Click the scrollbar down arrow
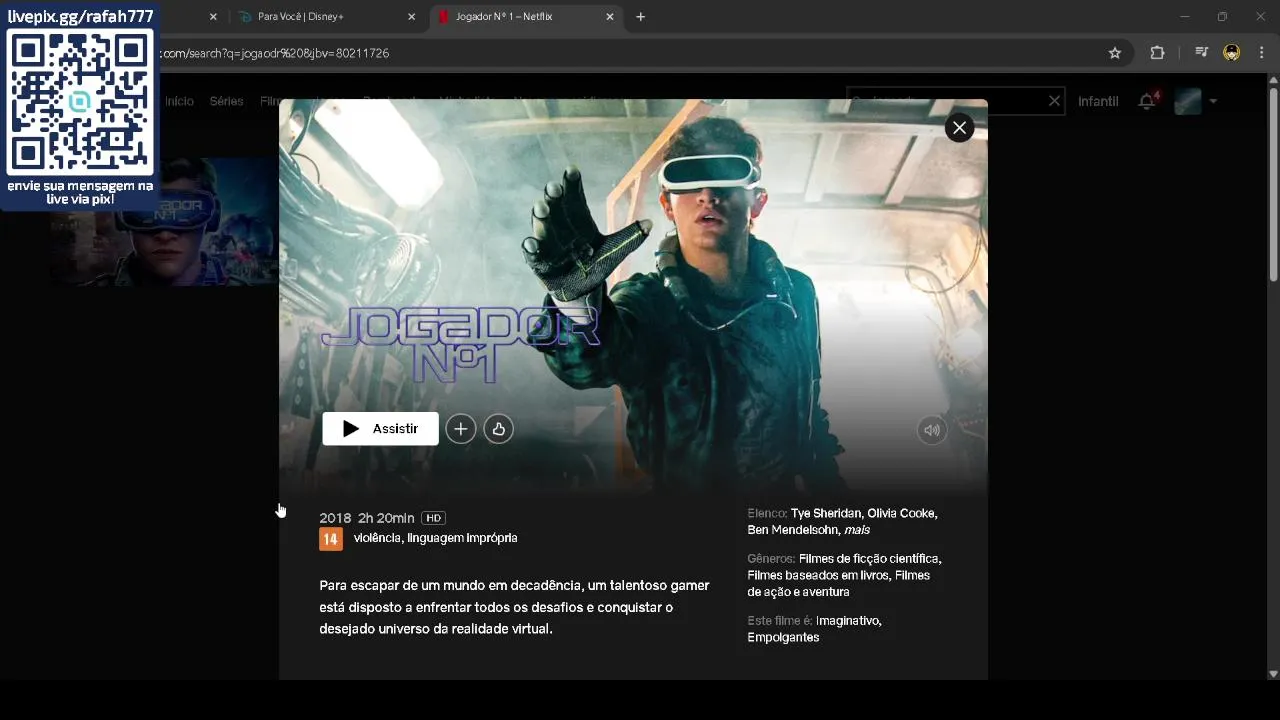This screenshot has height=720, width=1280. [1273, 674]
